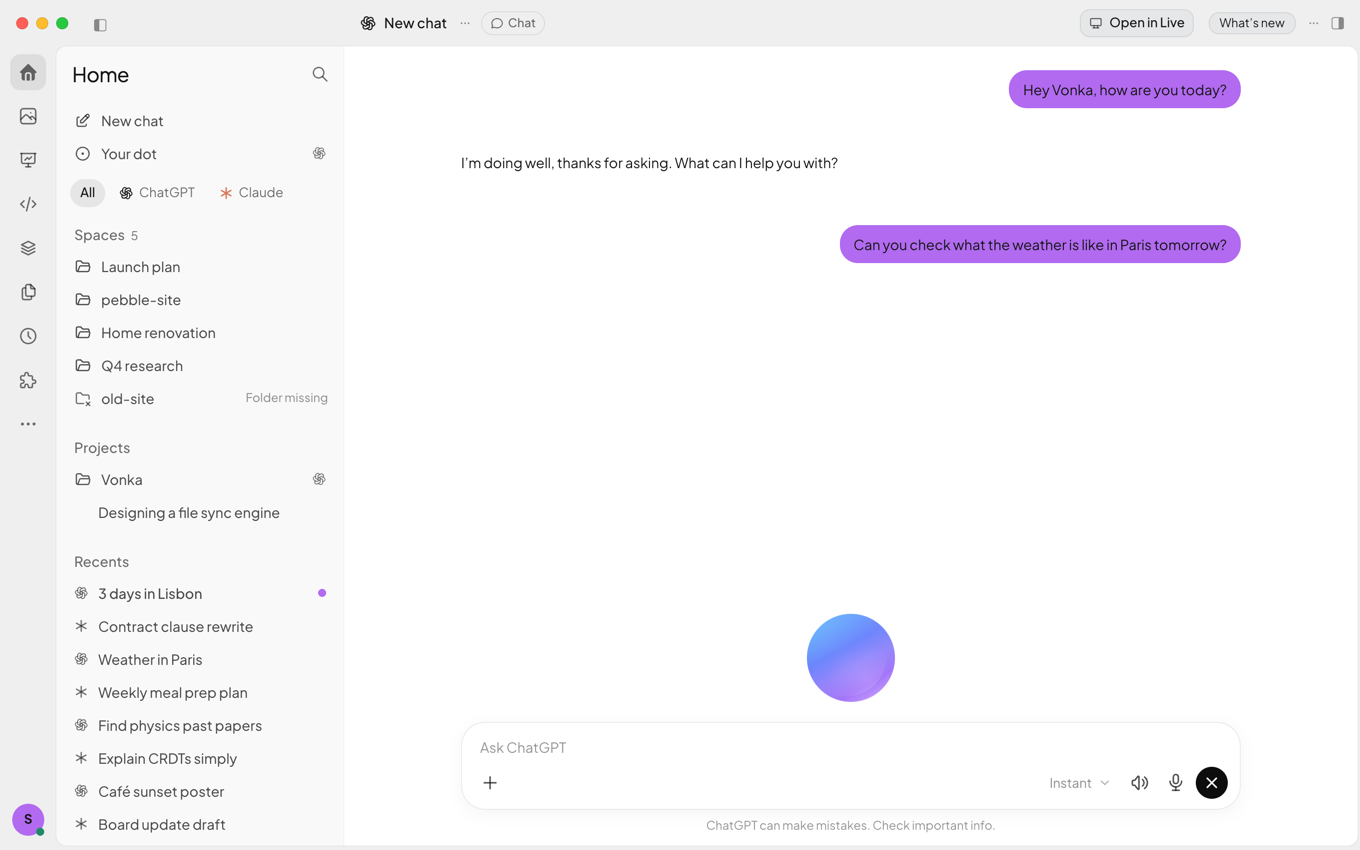Open the history clock icon in left rail

(x=28, y=336)
